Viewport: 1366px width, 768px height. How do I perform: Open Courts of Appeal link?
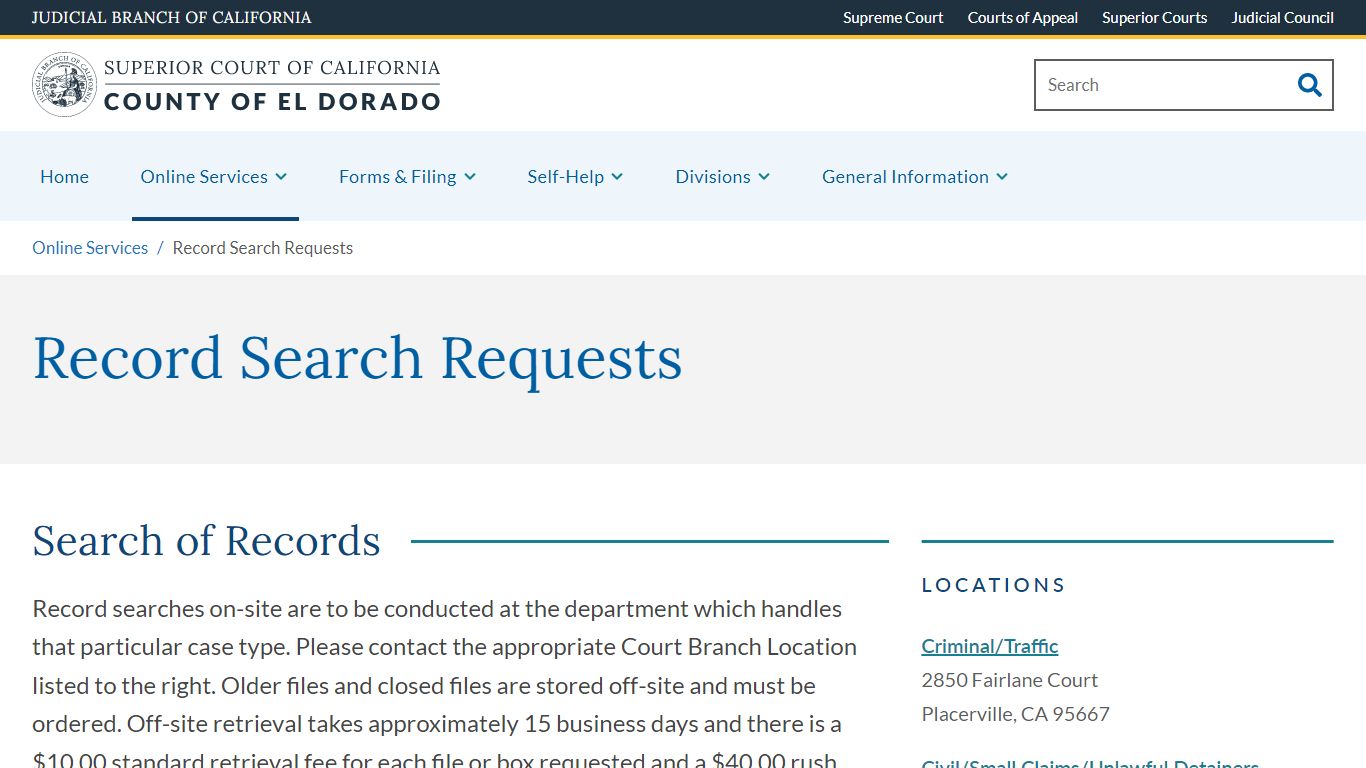pyautogui.click(x=1022, y=18)
